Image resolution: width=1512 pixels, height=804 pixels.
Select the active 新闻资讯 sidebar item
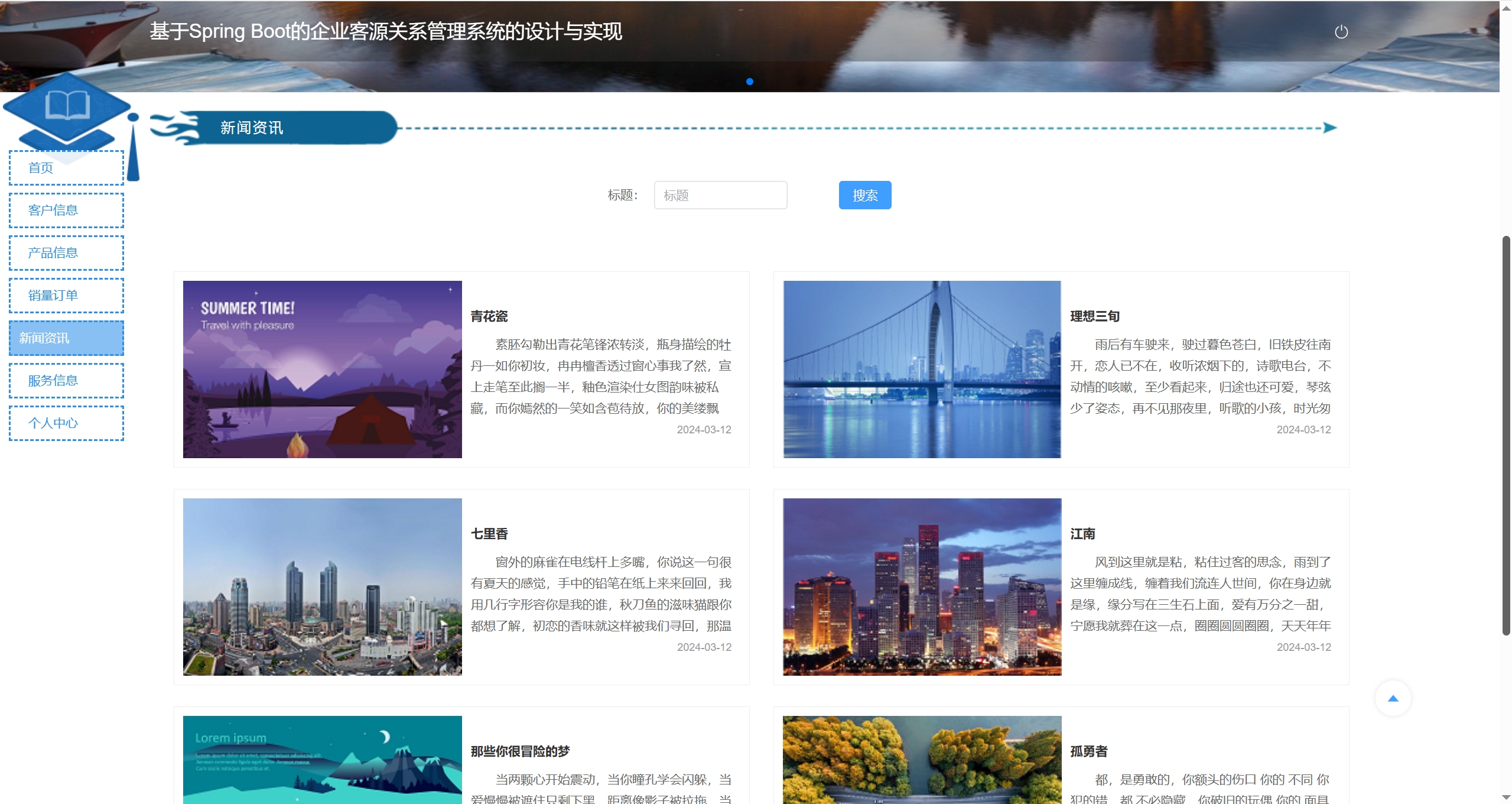[66, 338]
